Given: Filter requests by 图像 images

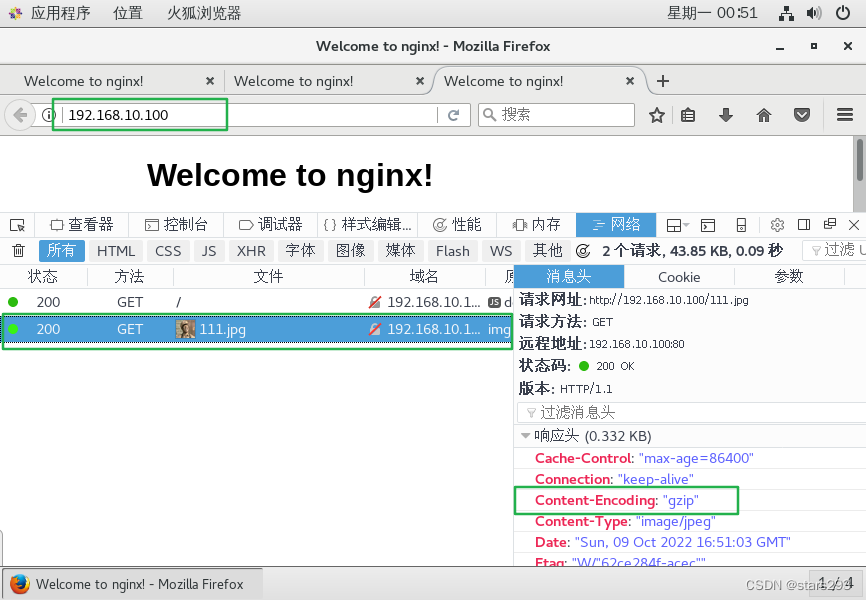Looking at the screenshot, I should pyautogui.click(x=351, y=251).
